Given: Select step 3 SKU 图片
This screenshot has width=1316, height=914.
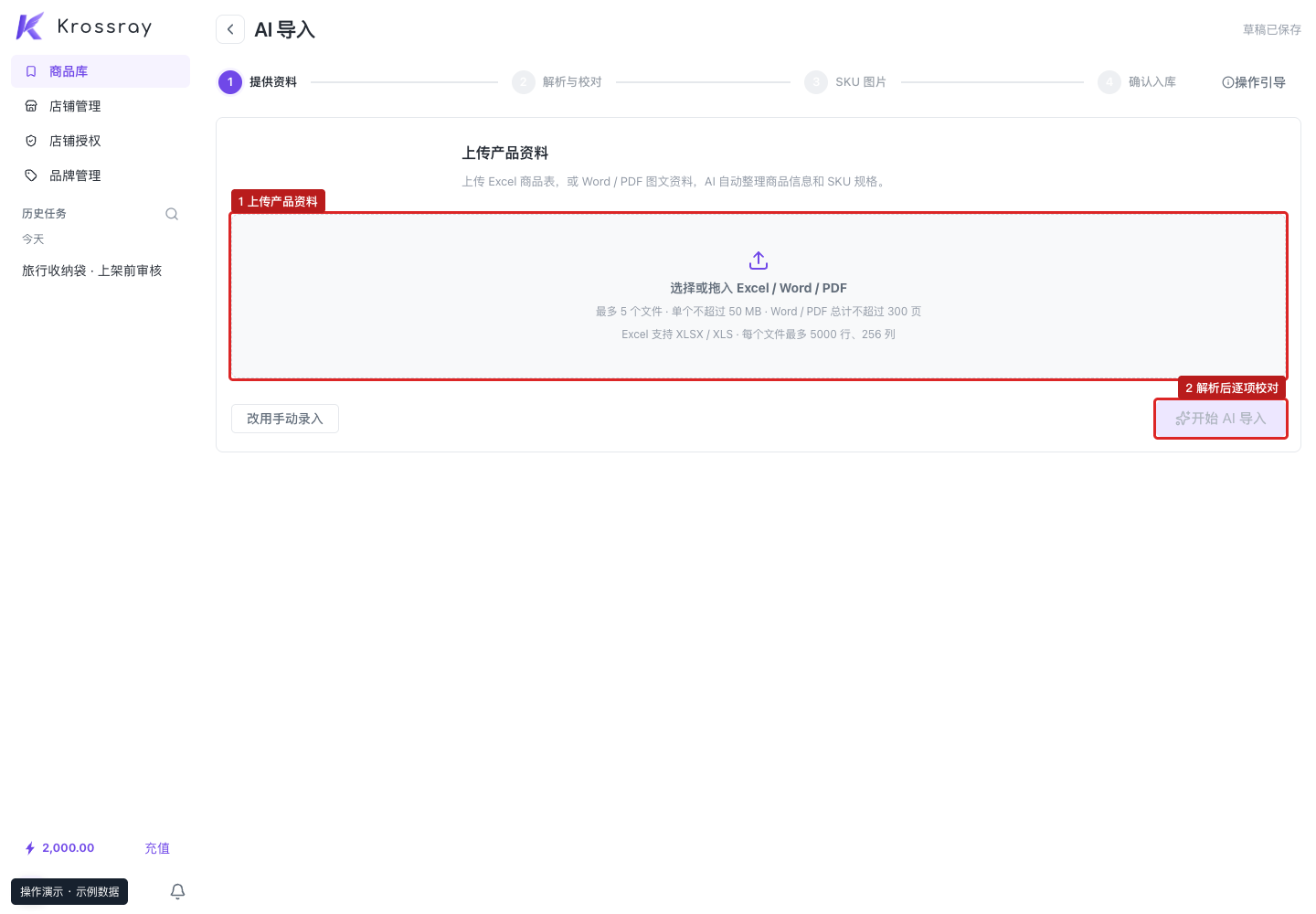Looking at the screenshot, I should [845, 82].
